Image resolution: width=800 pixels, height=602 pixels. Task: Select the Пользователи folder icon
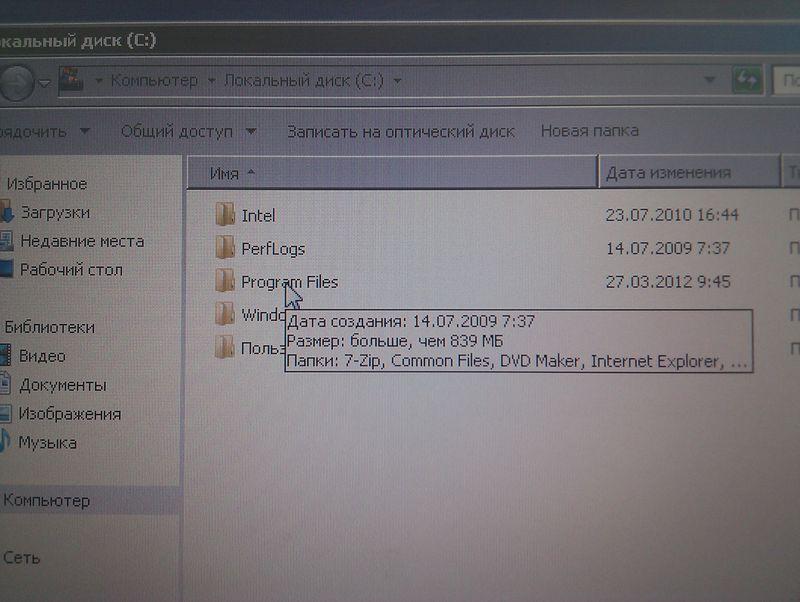[225, 347]
